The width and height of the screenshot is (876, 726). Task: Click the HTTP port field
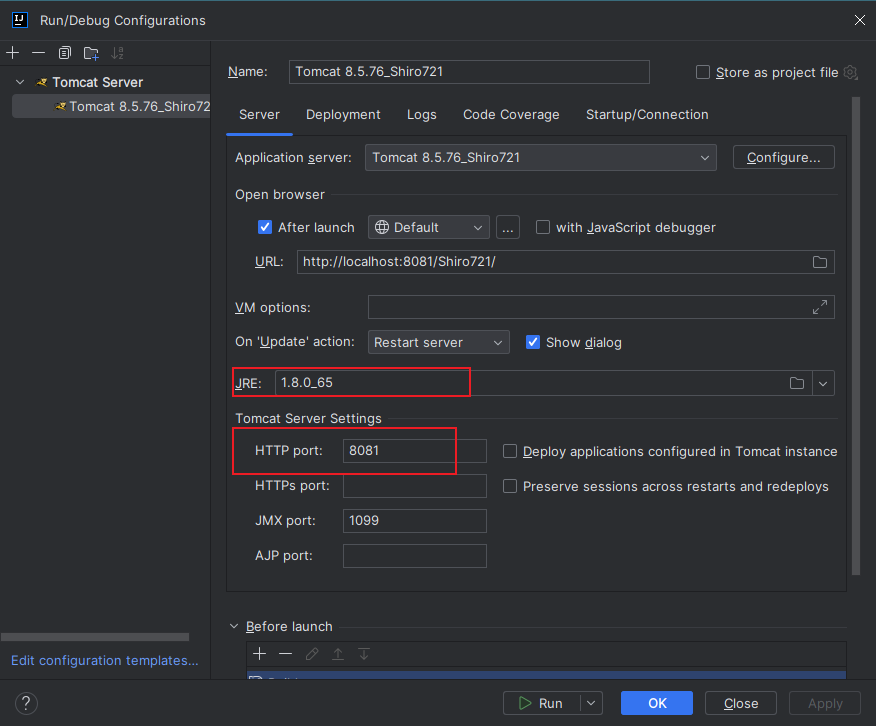[415, 451]
